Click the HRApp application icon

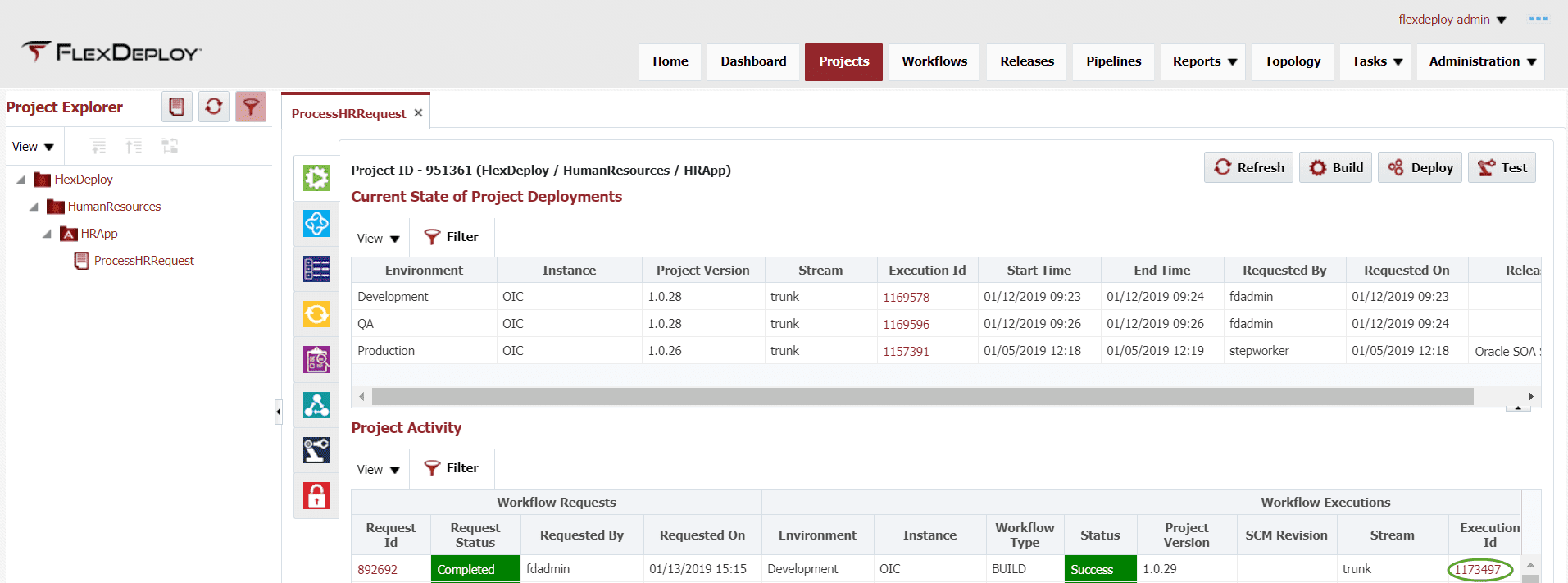[69, 234]
